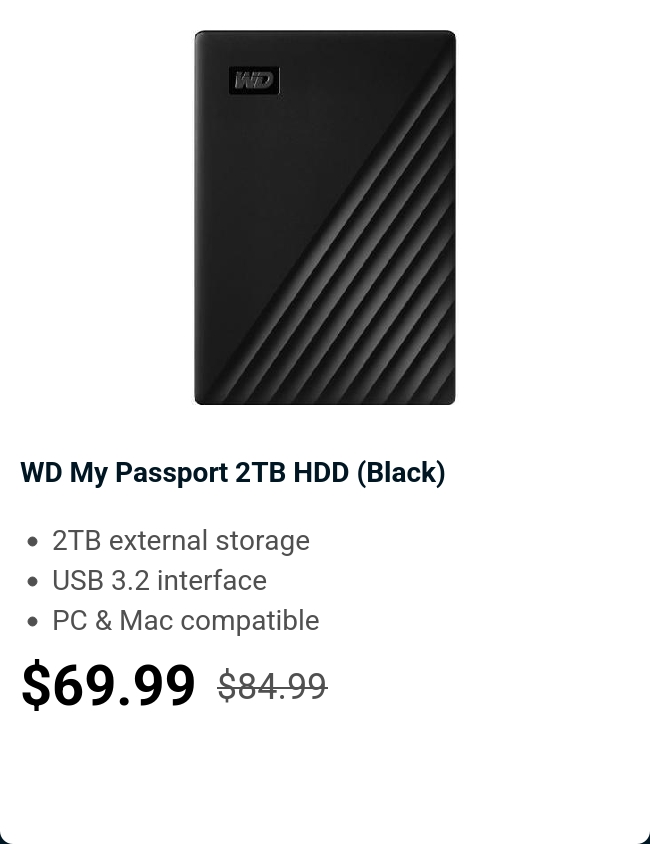650x844 pixels.
Task: Open the WD My Passport product image
Action: [x=325, y=217]
